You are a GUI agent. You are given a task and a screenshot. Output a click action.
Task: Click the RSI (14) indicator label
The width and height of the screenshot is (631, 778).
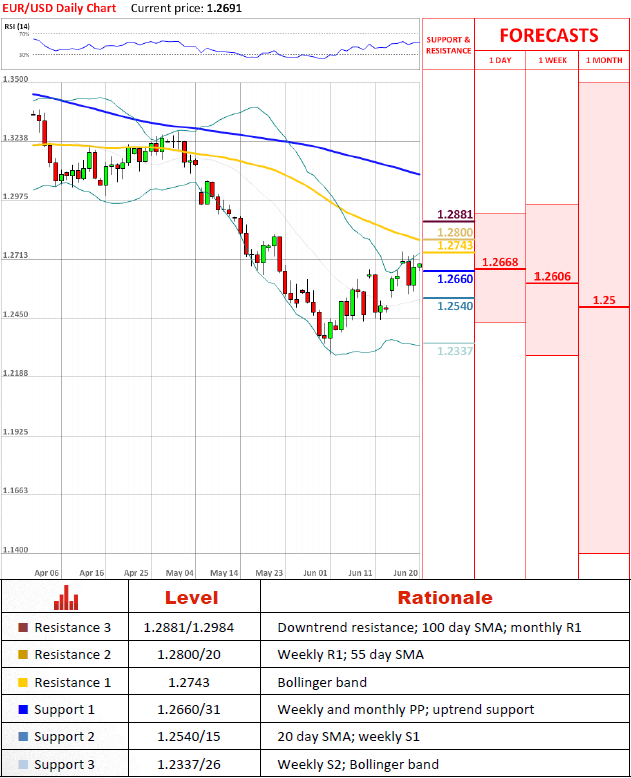click(x=17, y=26)
